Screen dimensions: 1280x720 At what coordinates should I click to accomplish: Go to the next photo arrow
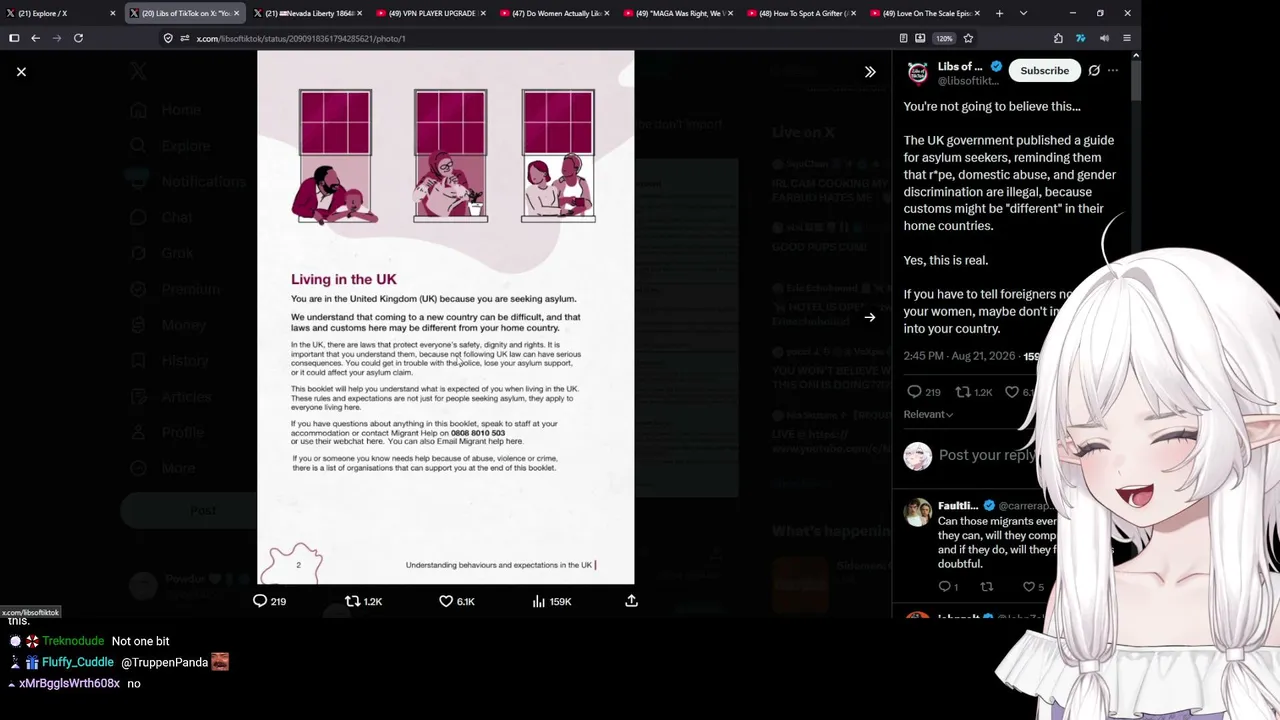pyautogui.click(x=870, y=318)
